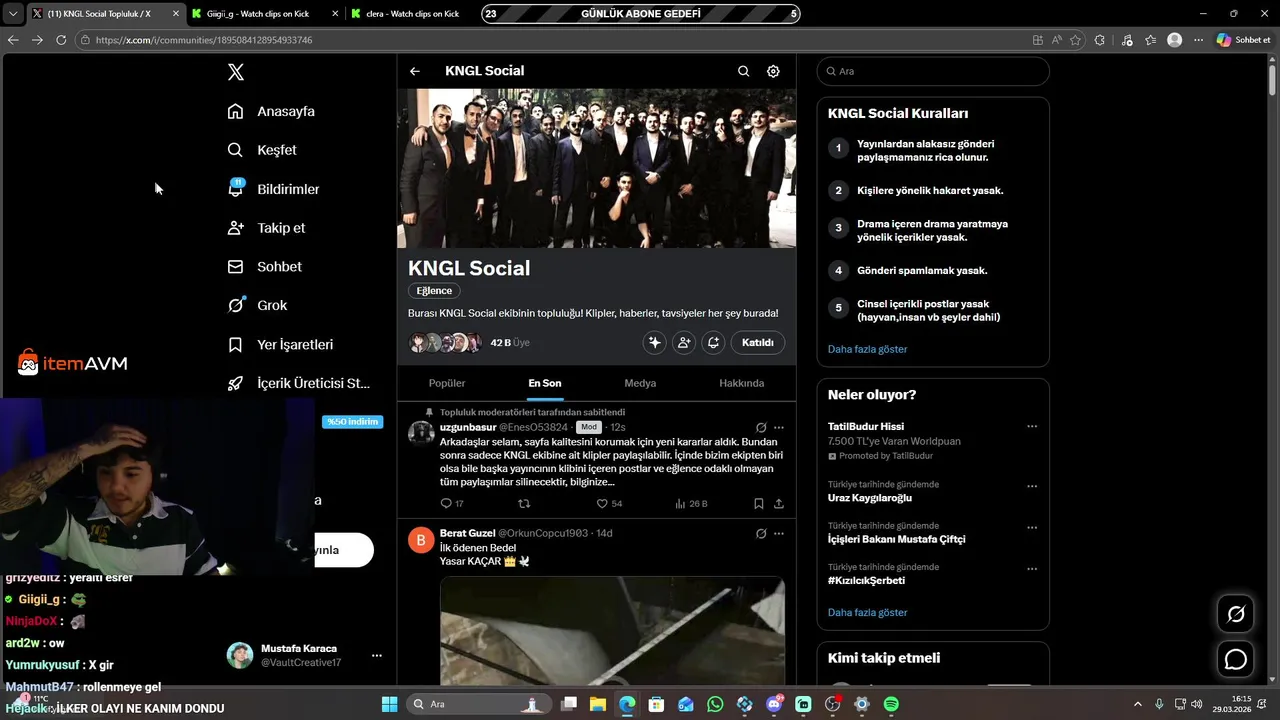Like uzgunbasur's pinned post
The height and width of the screenshot is (720, 1280).
point(609,504)
